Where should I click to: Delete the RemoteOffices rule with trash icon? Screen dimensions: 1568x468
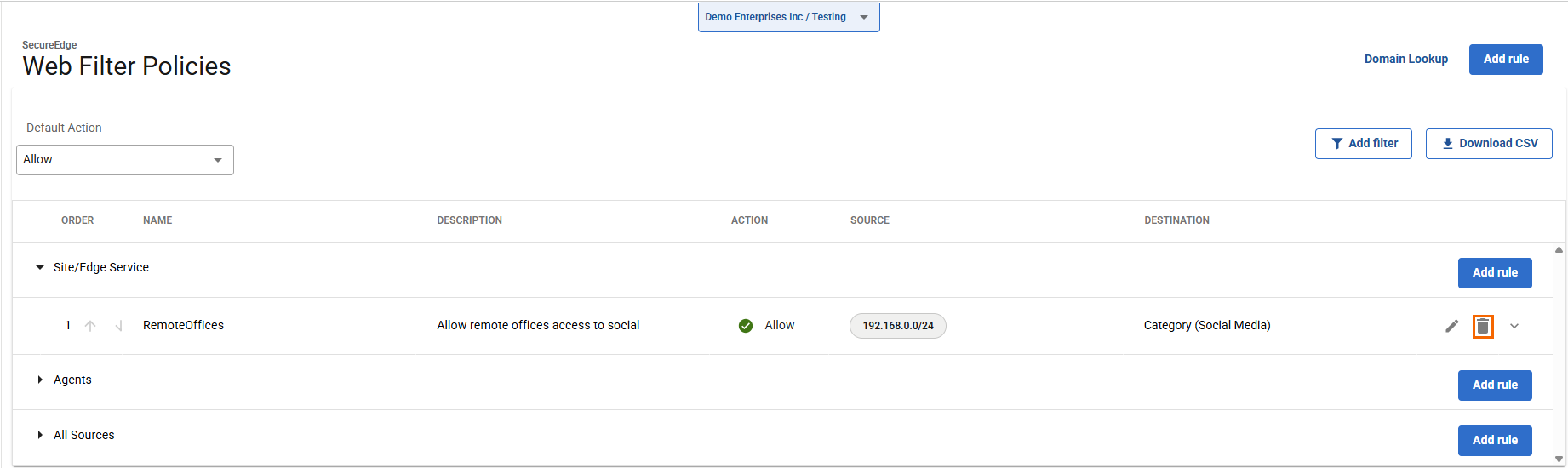tap(1483, 326)
